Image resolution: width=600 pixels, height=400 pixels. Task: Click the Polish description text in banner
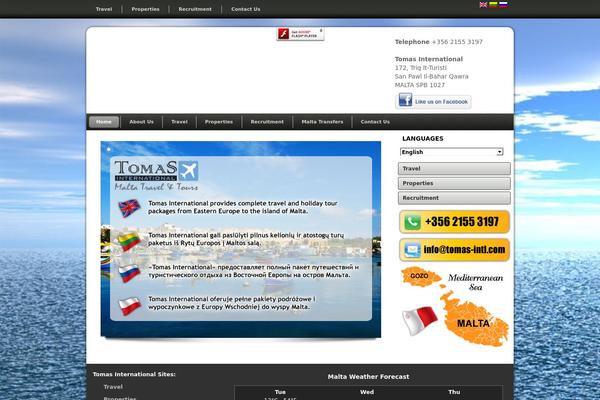[232, 303]
